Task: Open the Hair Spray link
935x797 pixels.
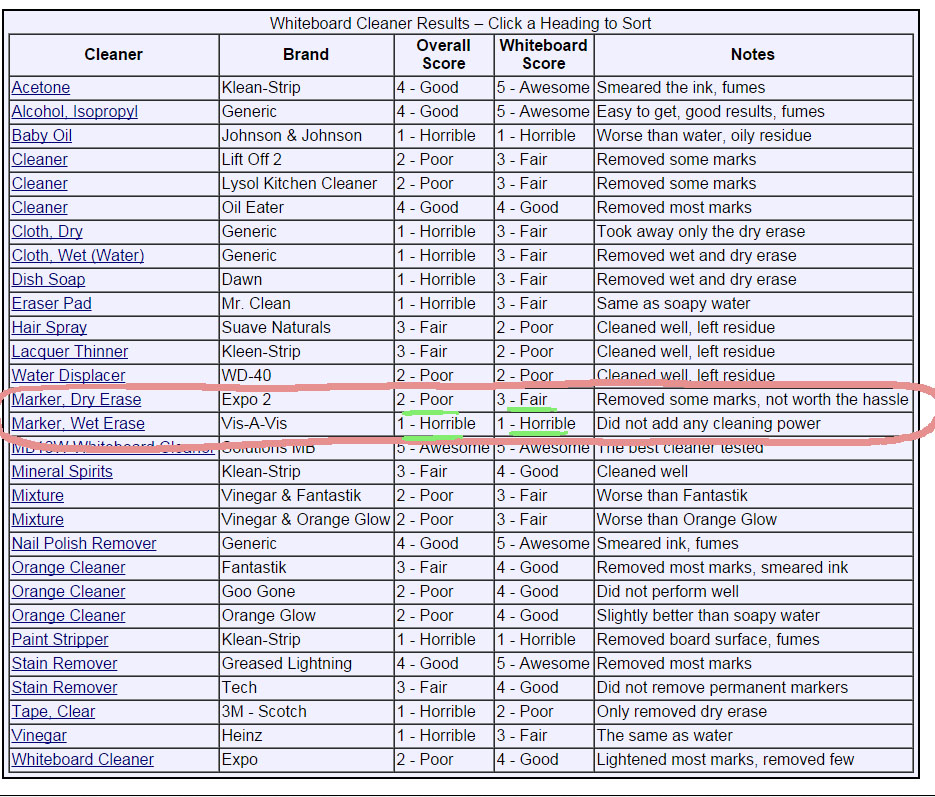Action: click(49, 327)
